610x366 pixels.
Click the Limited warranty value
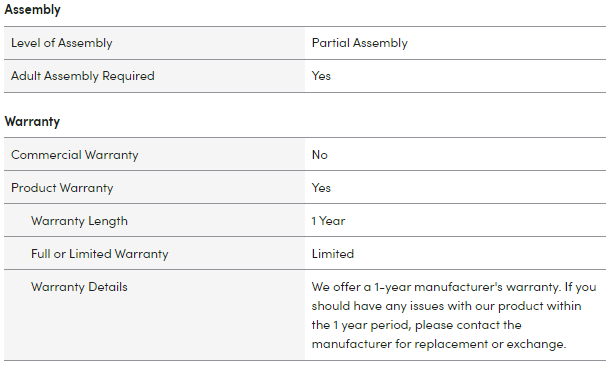pyautogui.click(x=333, y=254)
